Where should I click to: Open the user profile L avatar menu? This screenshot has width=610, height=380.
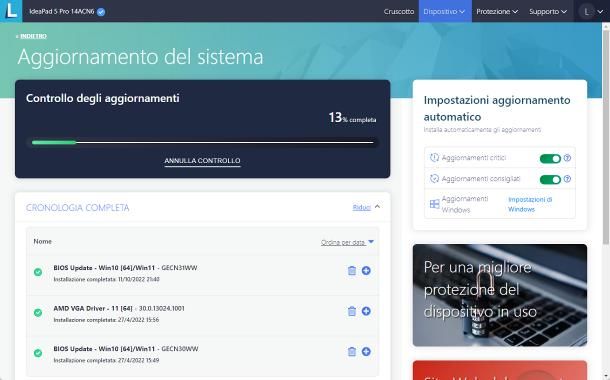pyautogui.click(x=591, y=12)
